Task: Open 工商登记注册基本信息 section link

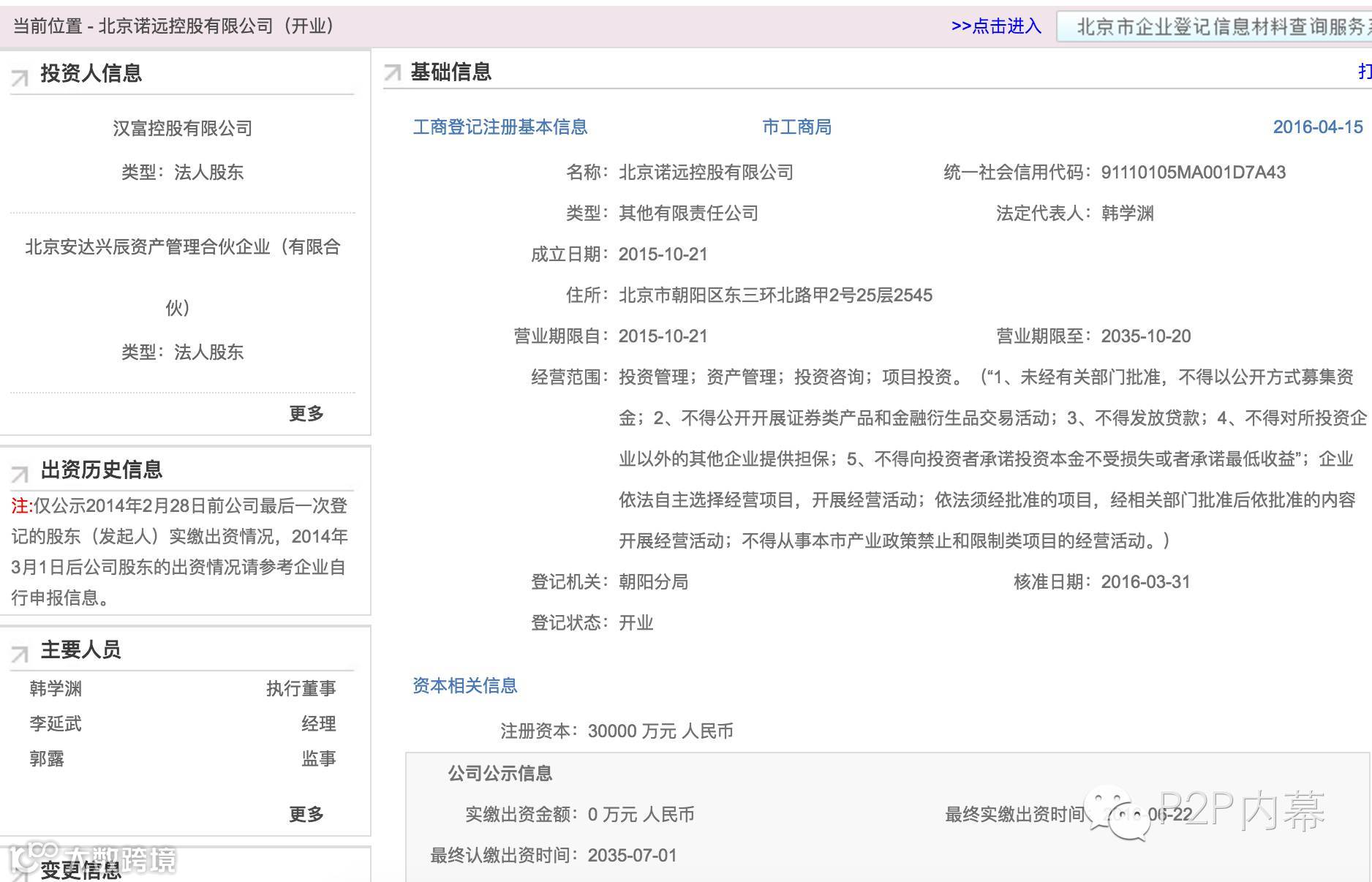Action: point(500,127)
